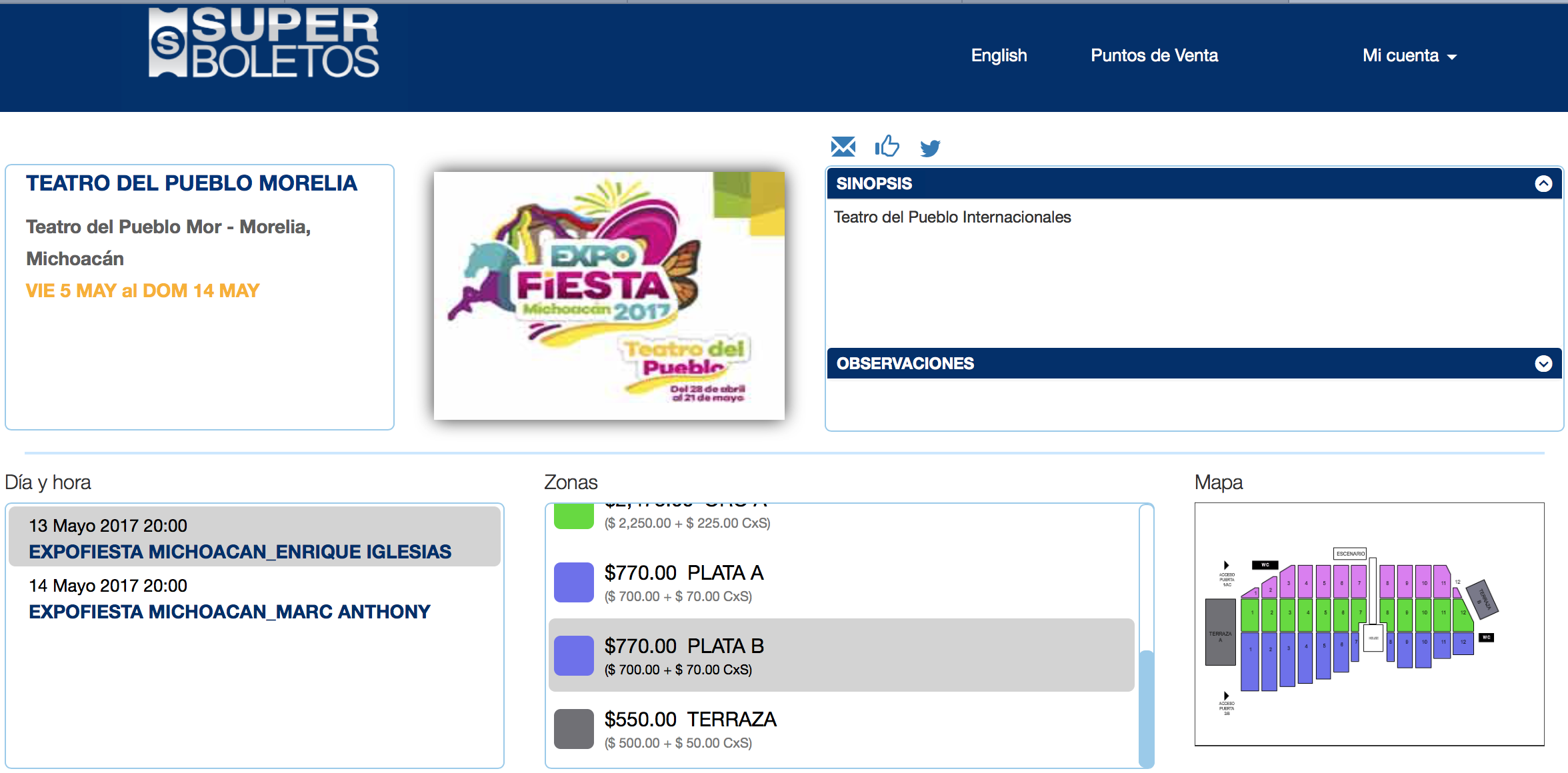Image resolution: width=1568 pixels, height=773 pixels.
Task: Click the PLATA A purple color swatch
Action: point(573,582)
